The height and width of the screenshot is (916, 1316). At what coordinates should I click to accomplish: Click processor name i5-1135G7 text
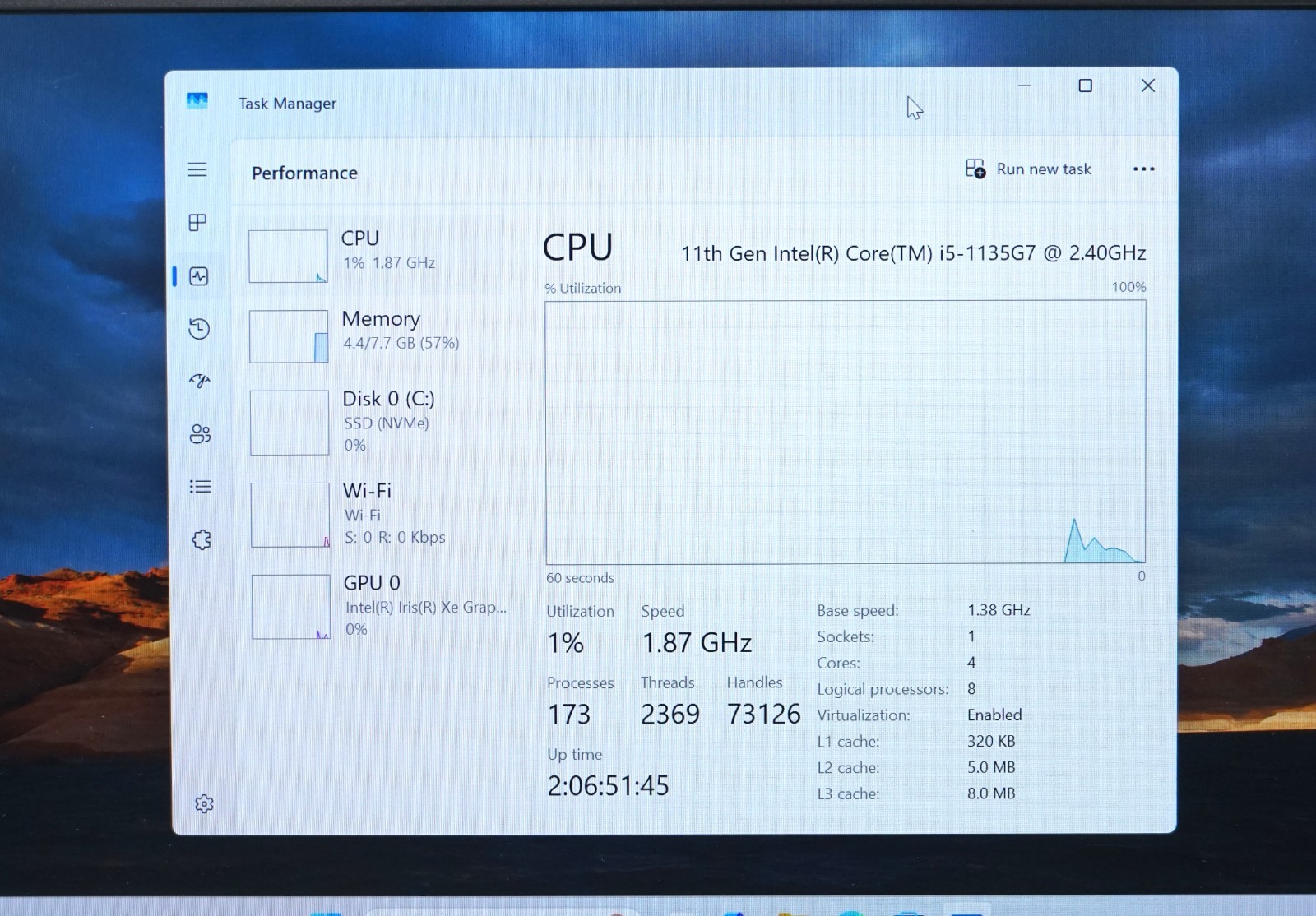point(913,253)
